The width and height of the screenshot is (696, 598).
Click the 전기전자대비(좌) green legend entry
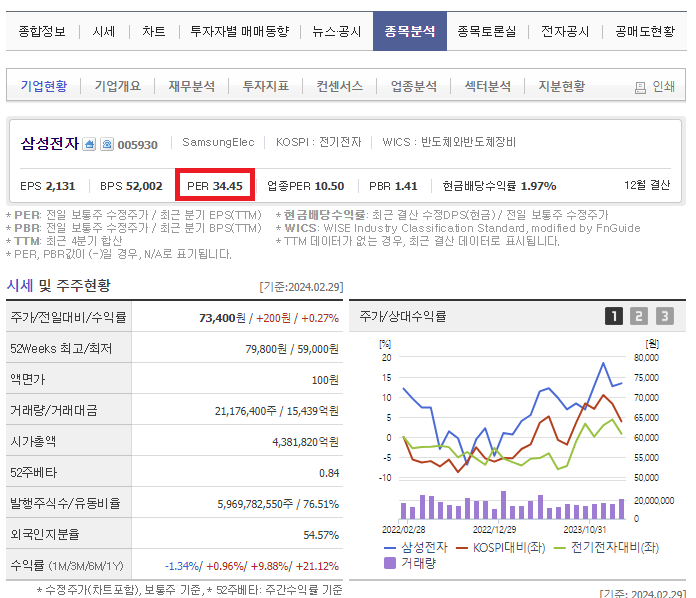point(606,547)
